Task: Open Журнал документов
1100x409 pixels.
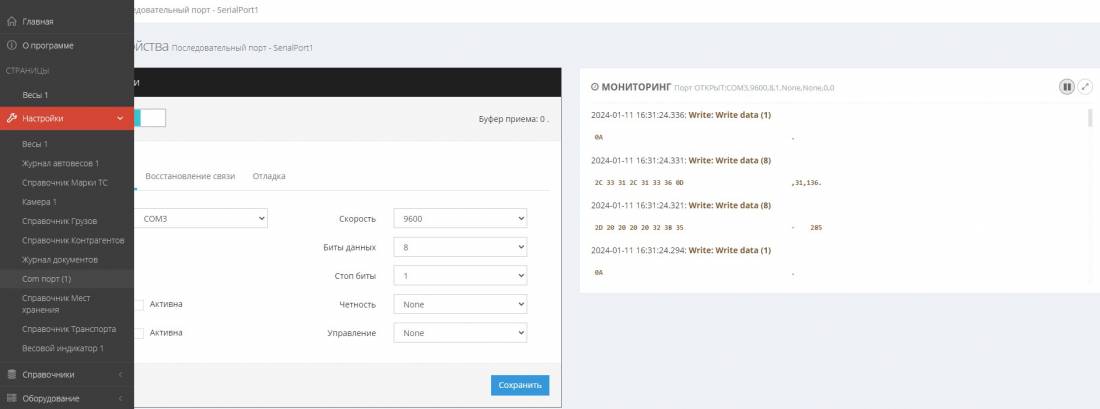Action: click(60, 260)
